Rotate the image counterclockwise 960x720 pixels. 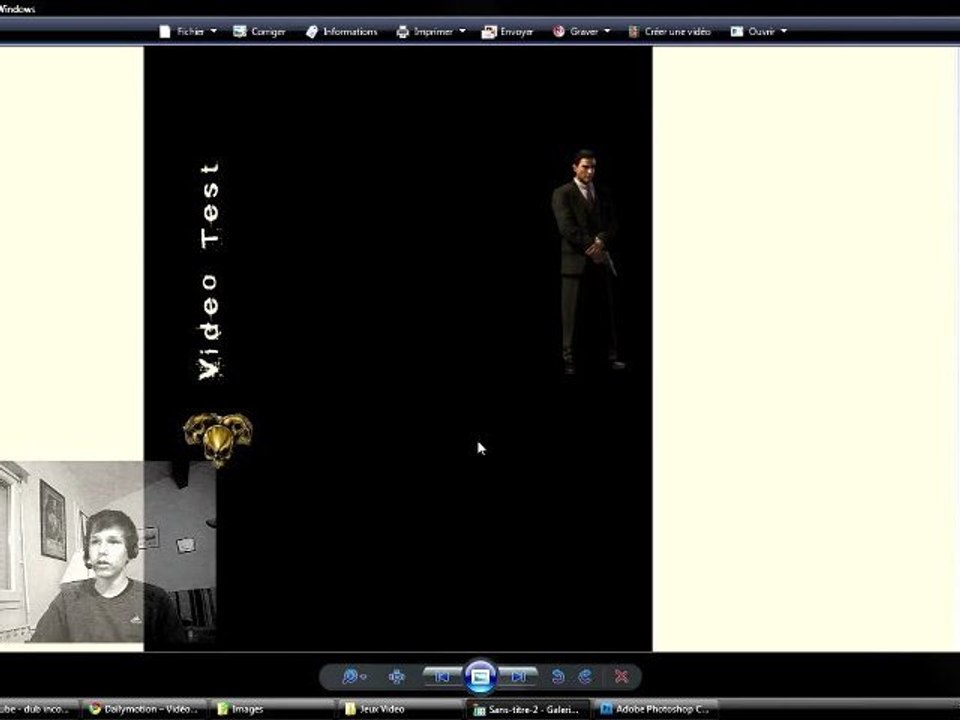[558, 677]
